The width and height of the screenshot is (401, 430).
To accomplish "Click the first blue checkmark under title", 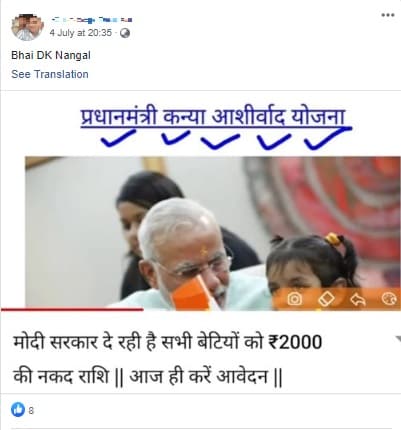I will 118,138.
